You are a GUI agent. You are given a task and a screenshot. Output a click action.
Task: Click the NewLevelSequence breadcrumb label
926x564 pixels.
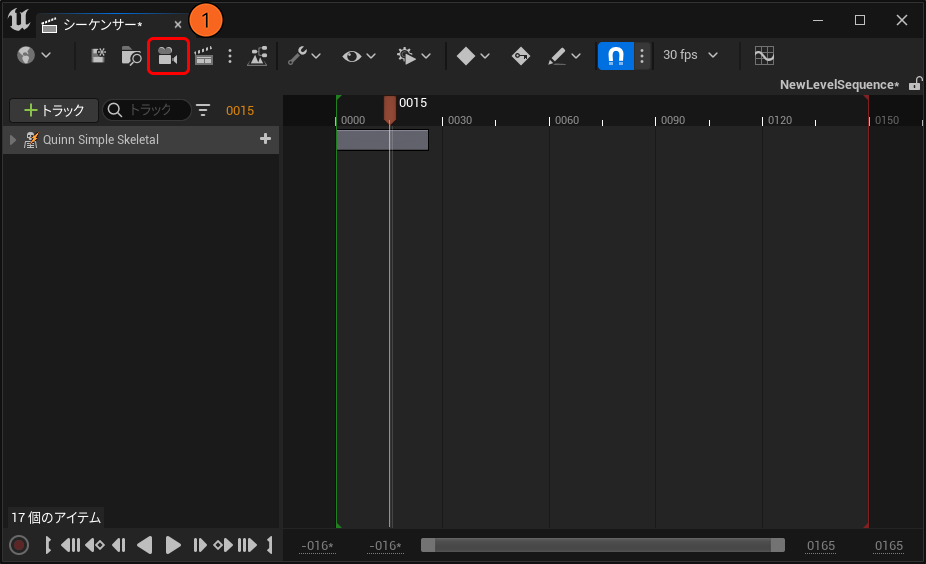(838, 85)
